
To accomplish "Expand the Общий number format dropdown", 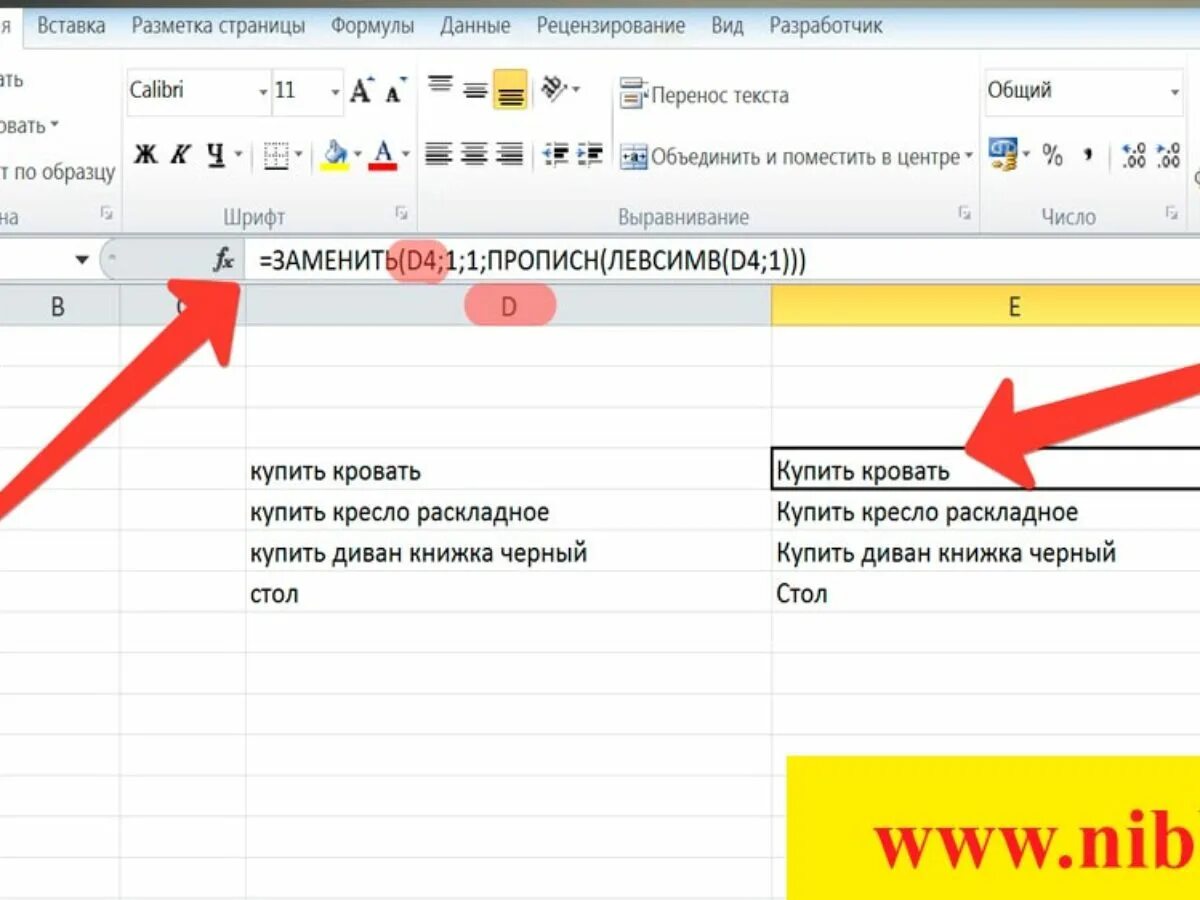I will (x=1174, y=90).
